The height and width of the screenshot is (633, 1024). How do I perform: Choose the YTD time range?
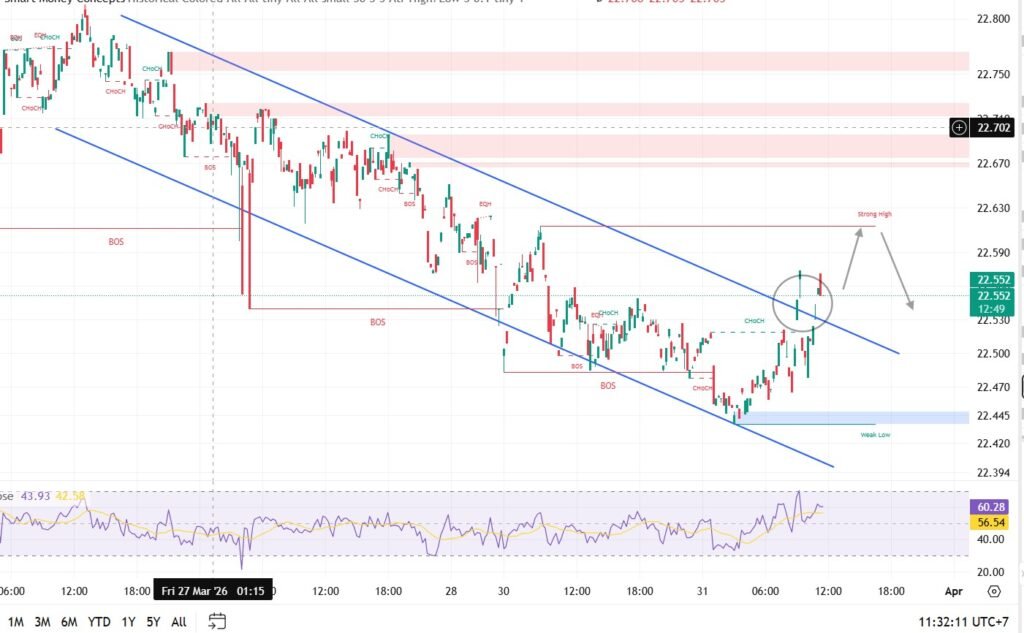pos(99,621)
